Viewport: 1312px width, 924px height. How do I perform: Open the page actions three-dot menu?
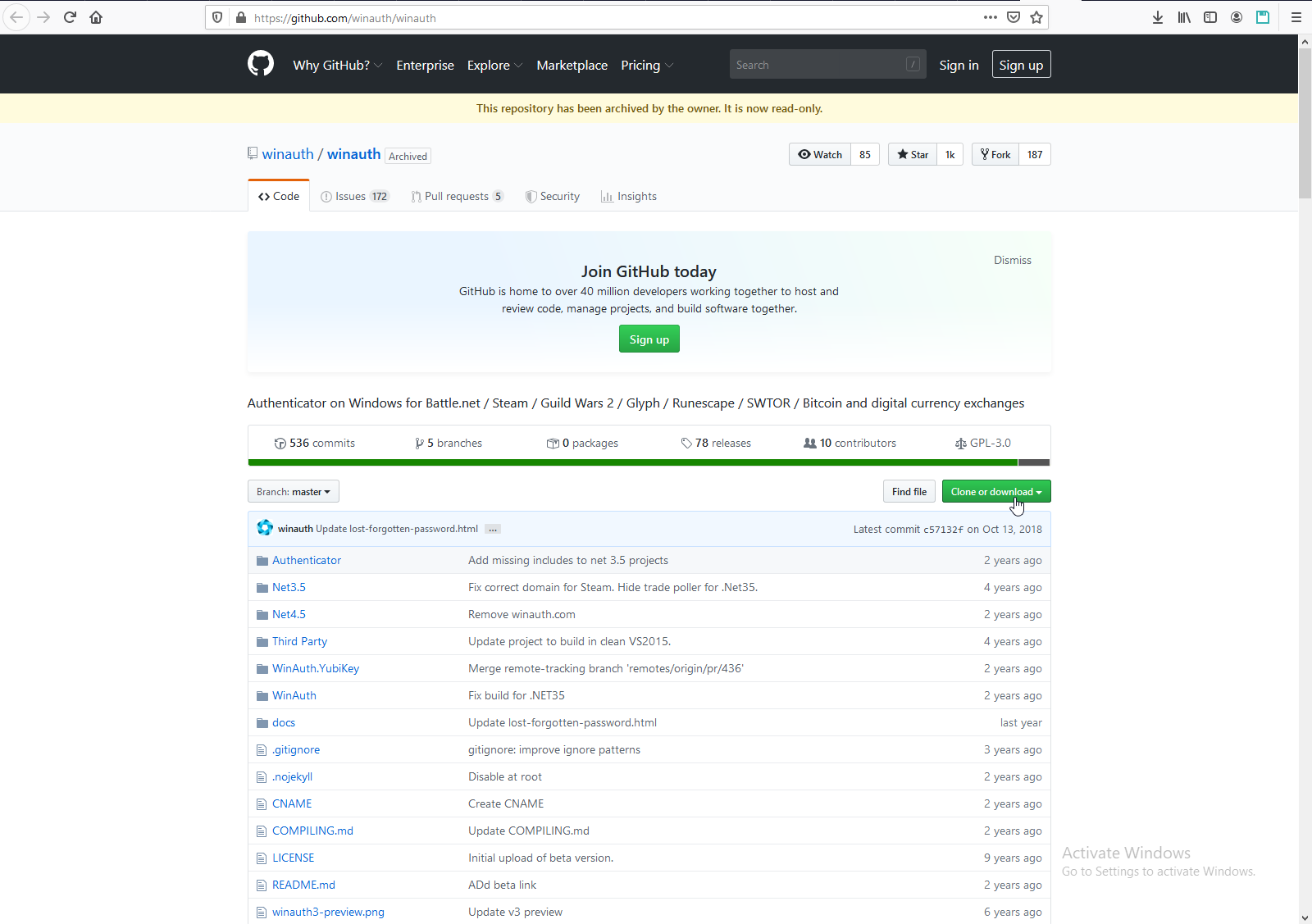pos(991,17)
